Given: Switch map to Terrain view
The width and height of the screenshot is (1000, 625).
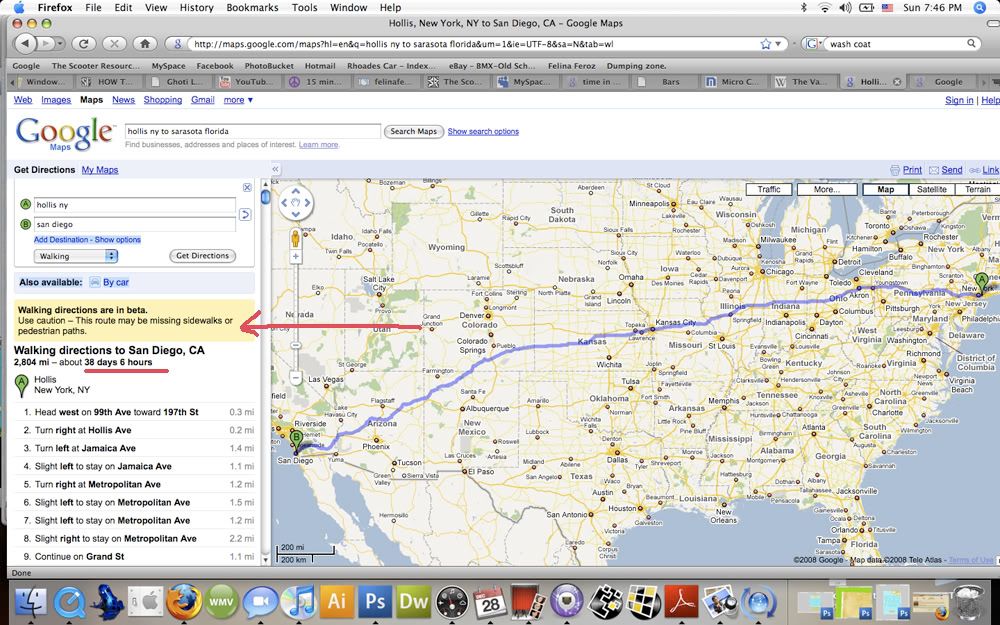Looking at the screenshot, I should click(977, 189).
